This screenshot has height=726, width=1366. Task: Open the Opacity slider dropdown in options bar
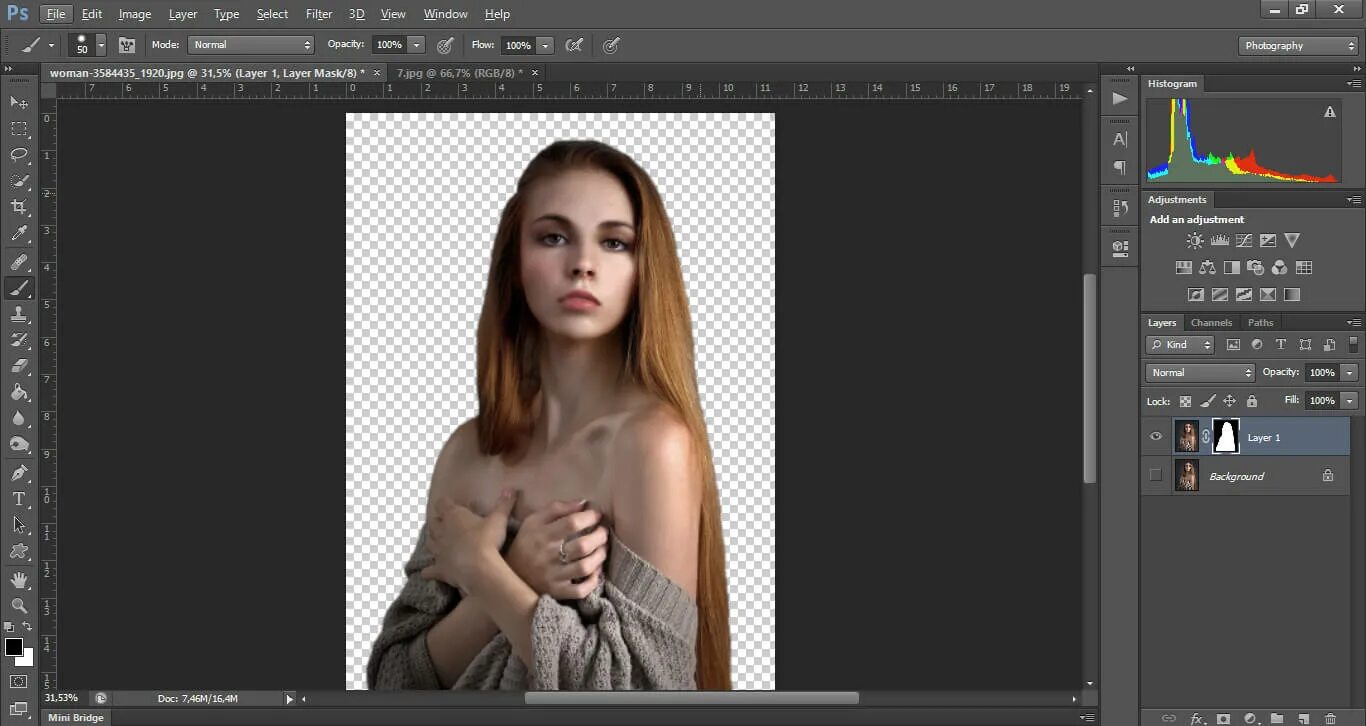coord(417,45)
